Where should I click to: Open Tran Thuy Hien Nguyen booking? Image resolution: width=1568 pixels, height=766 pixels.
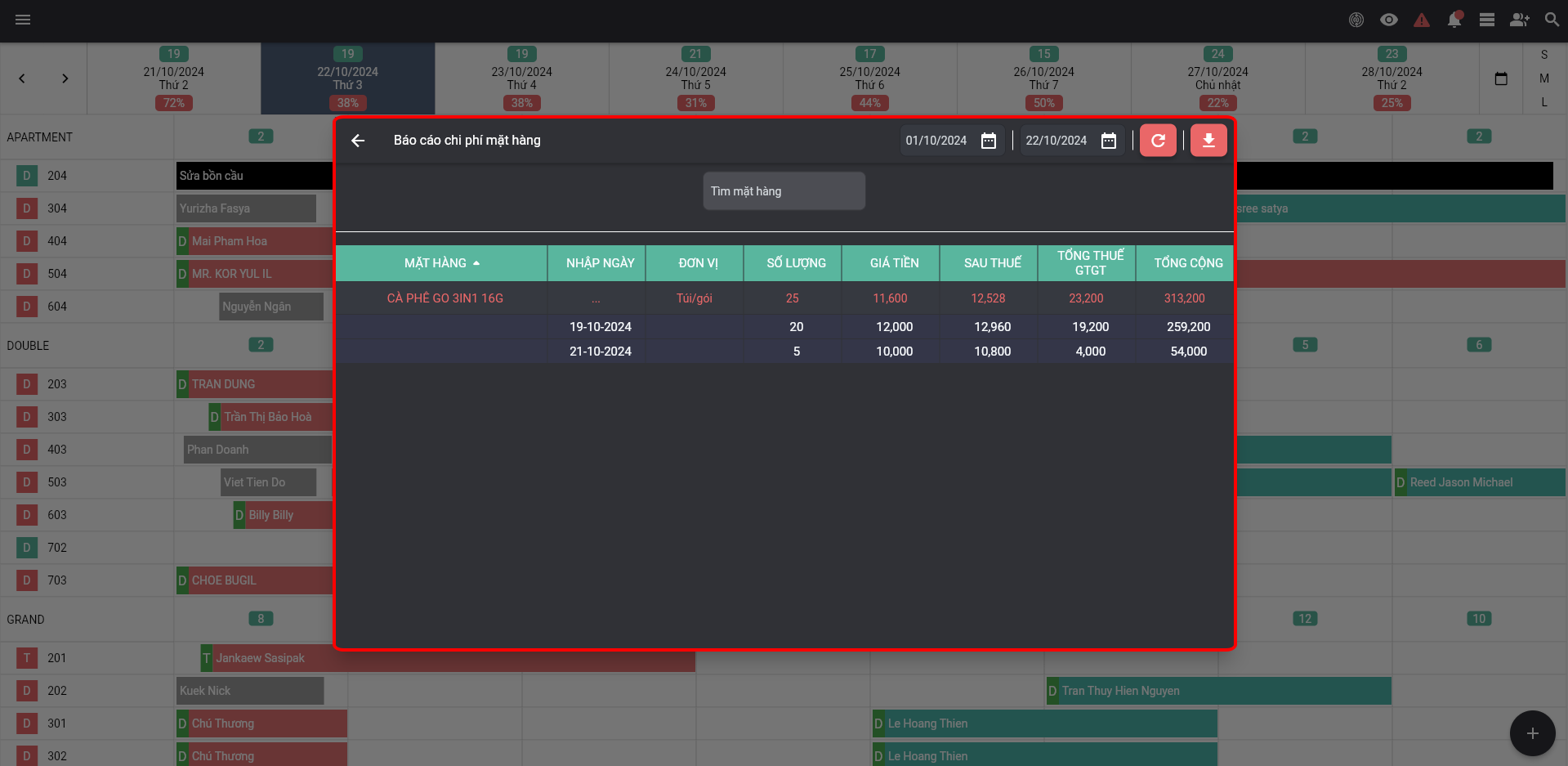1218,691
